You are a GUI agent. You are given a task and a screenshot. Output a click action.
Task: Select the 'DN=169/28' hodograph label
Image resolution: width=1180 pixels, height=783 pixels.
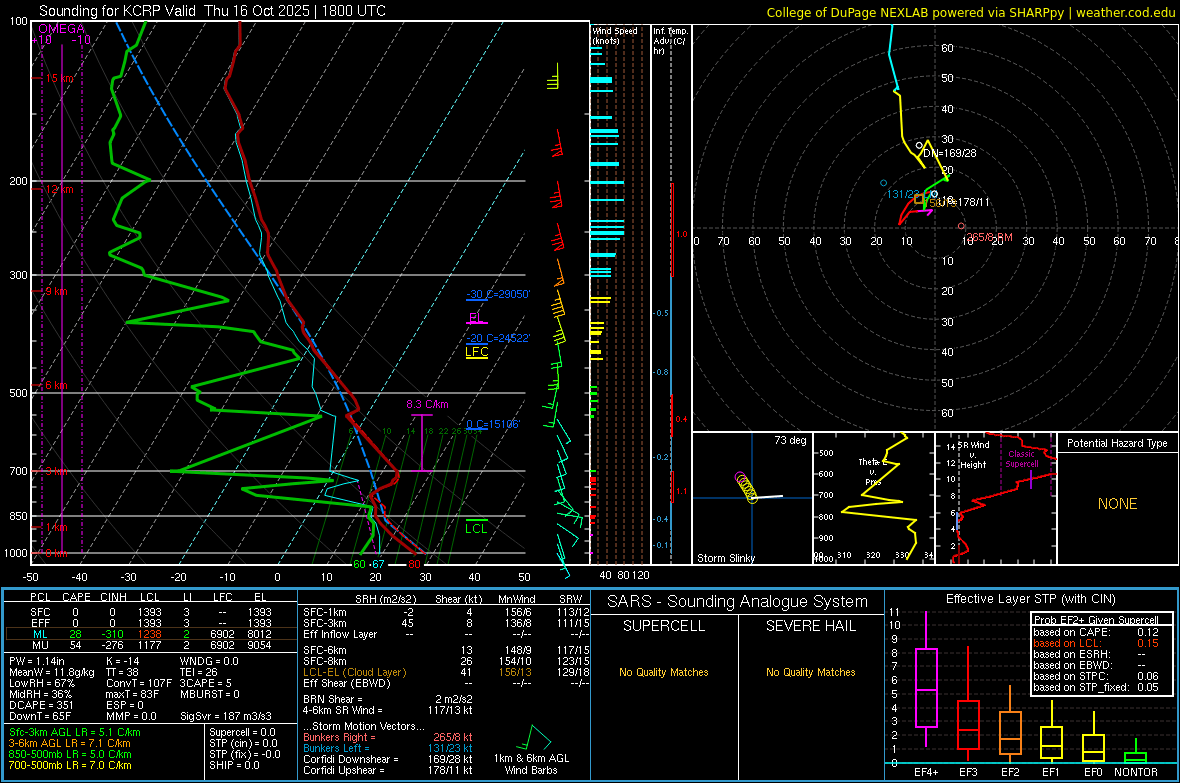click(x=950, y=153)
